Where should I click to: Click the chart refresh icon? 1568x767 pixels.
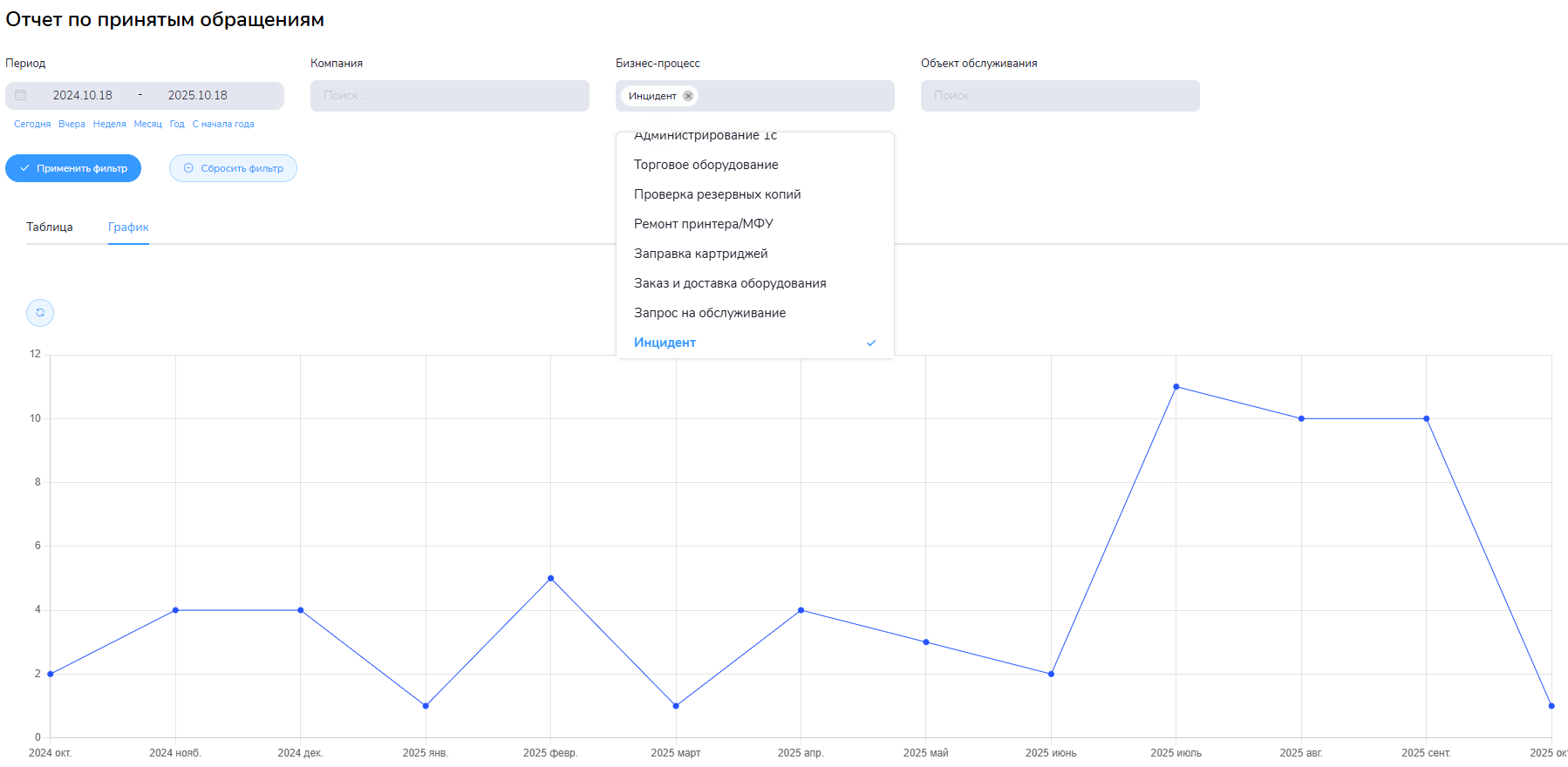pos(40,313)
